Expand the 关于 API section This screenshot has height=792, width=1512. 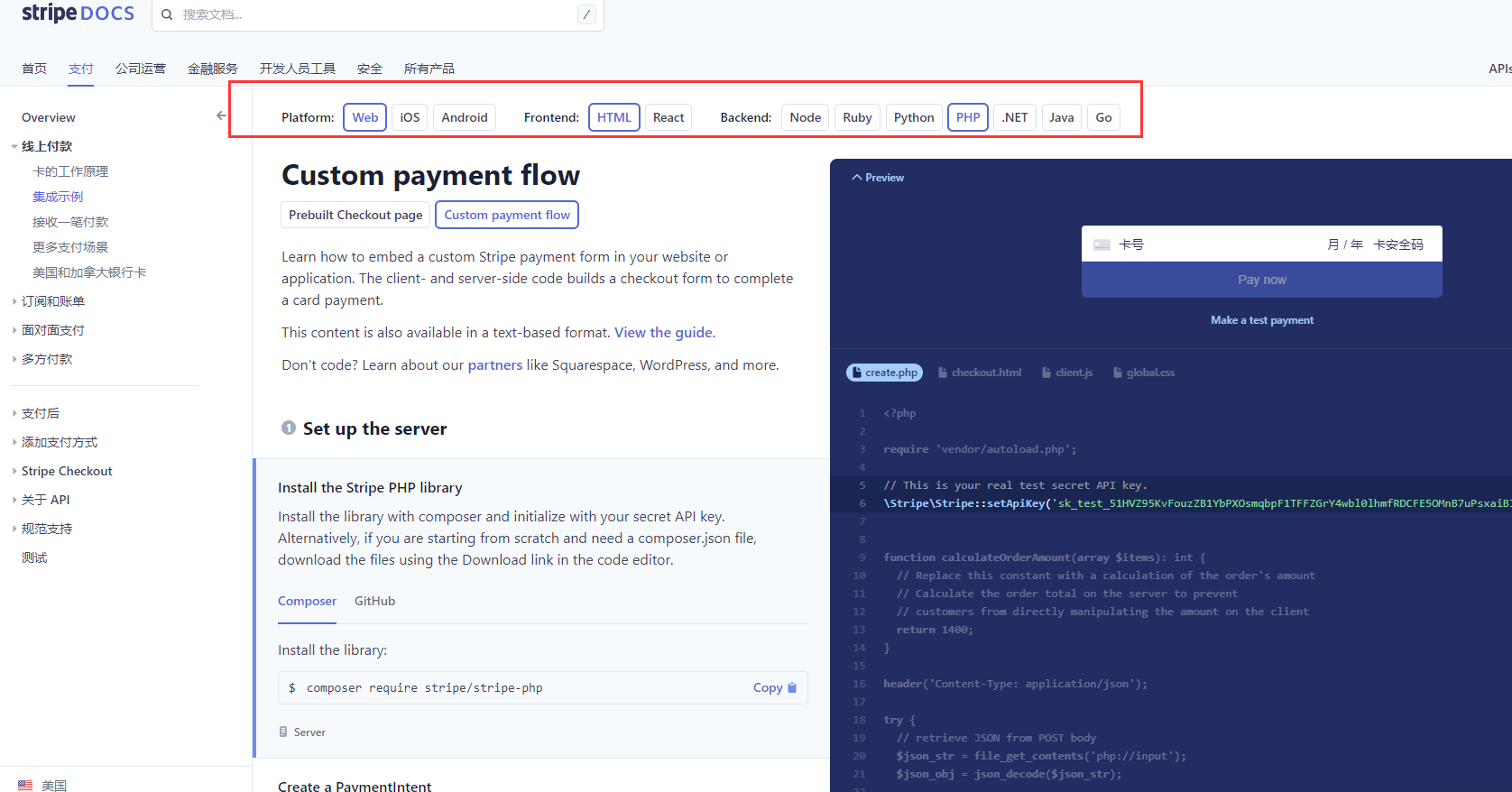pos(45,500)
